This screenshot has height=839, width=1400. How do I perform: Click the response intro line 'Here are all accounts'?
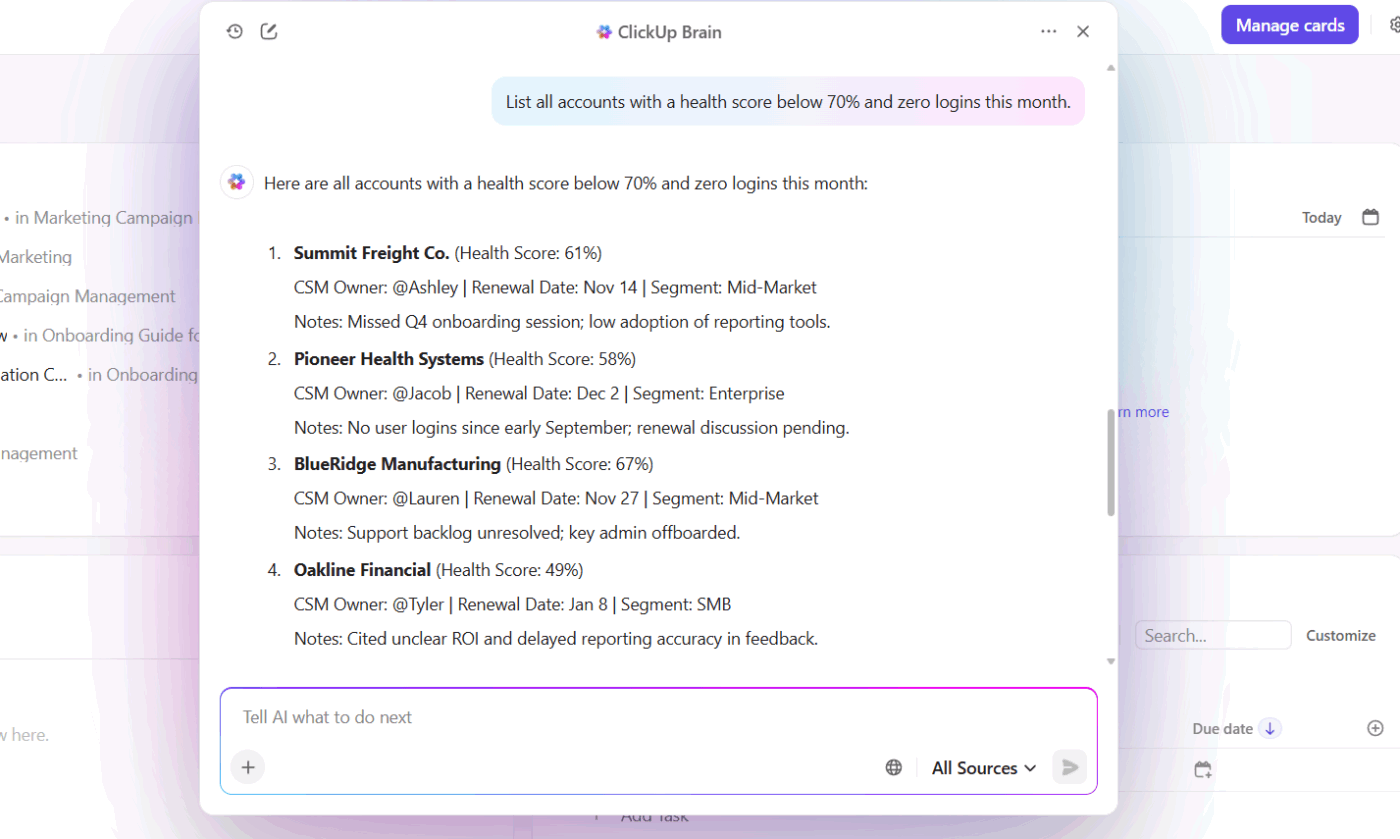point(566,183)
